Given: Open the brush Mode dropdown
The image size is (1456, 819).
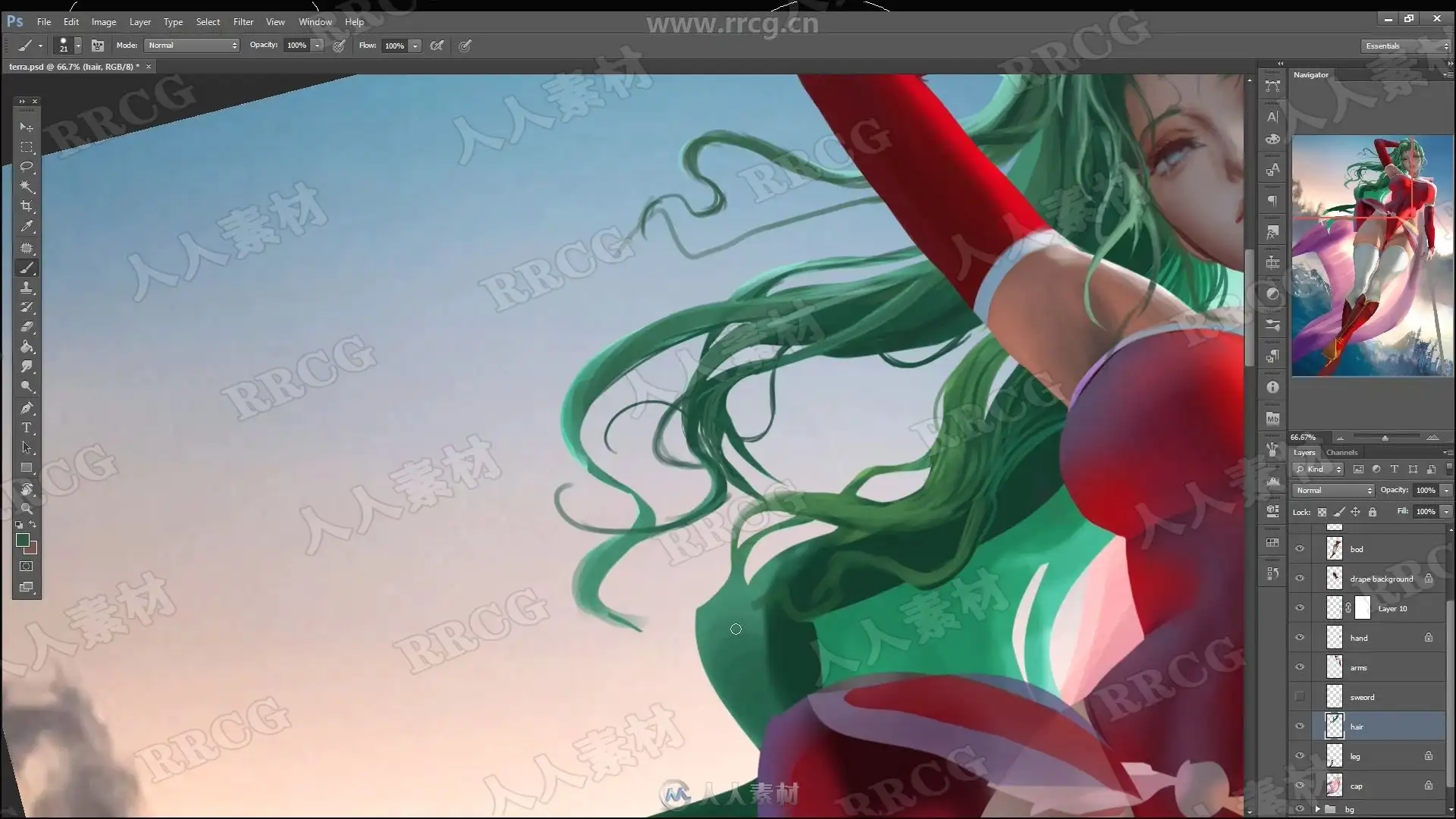Looking at the screenshot, I should (192, 45).
